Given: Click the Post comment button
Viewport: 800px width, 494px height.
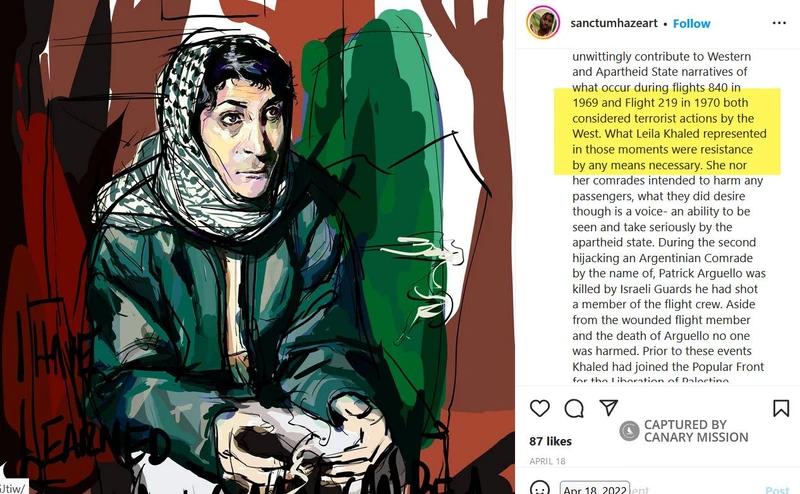Looking at the screenshot, I should (777, 490).
